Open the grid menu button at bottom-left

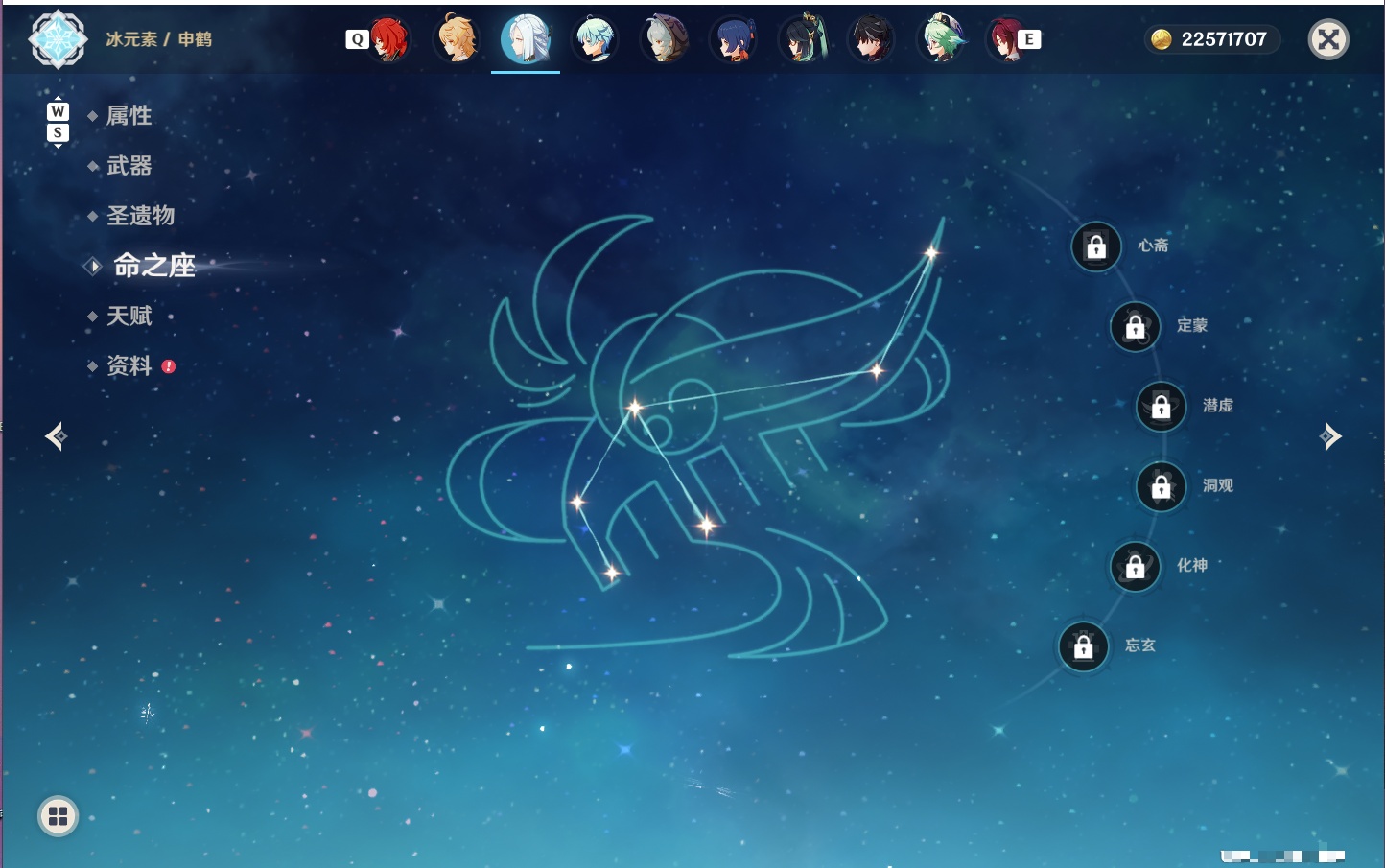[x=58, y=816]
